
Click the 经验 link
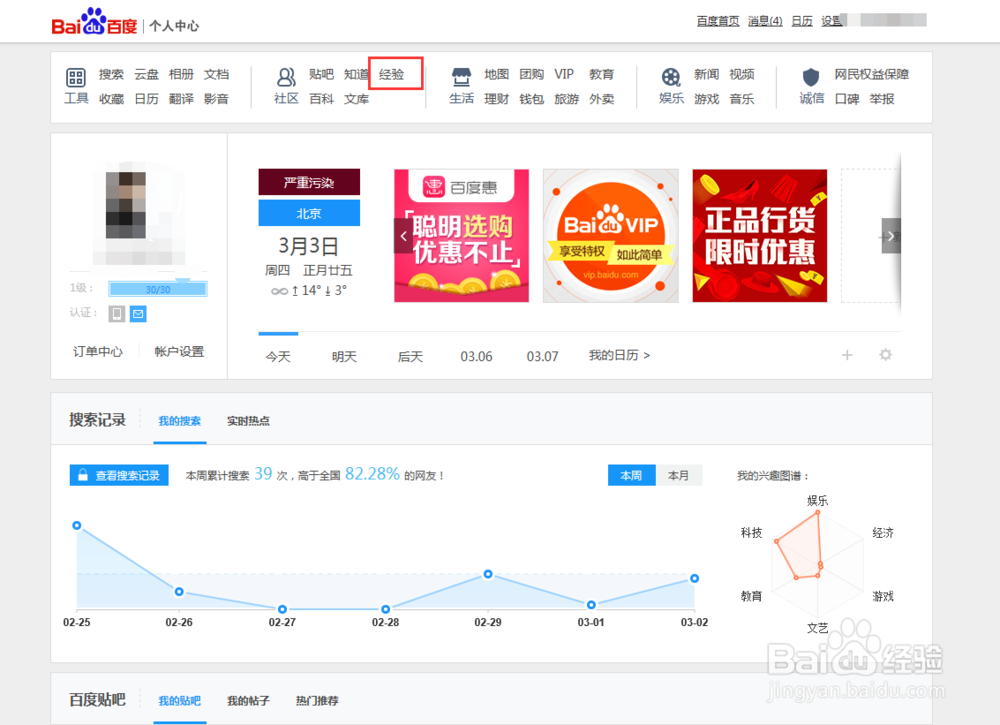point(392,74)
